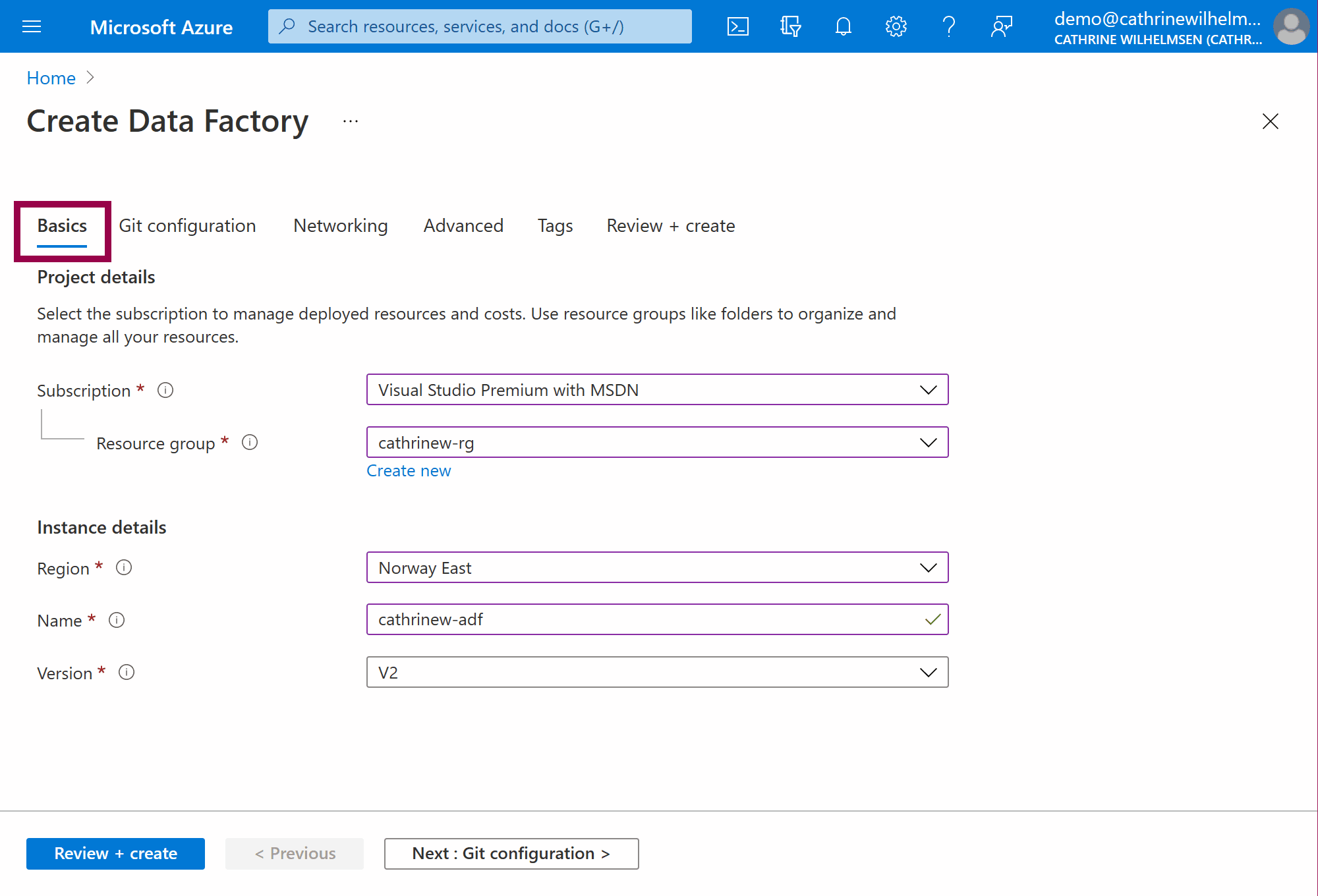Switch to the Networking tab
Viewport: 1318px width, 896px height.
coord(340,225)
